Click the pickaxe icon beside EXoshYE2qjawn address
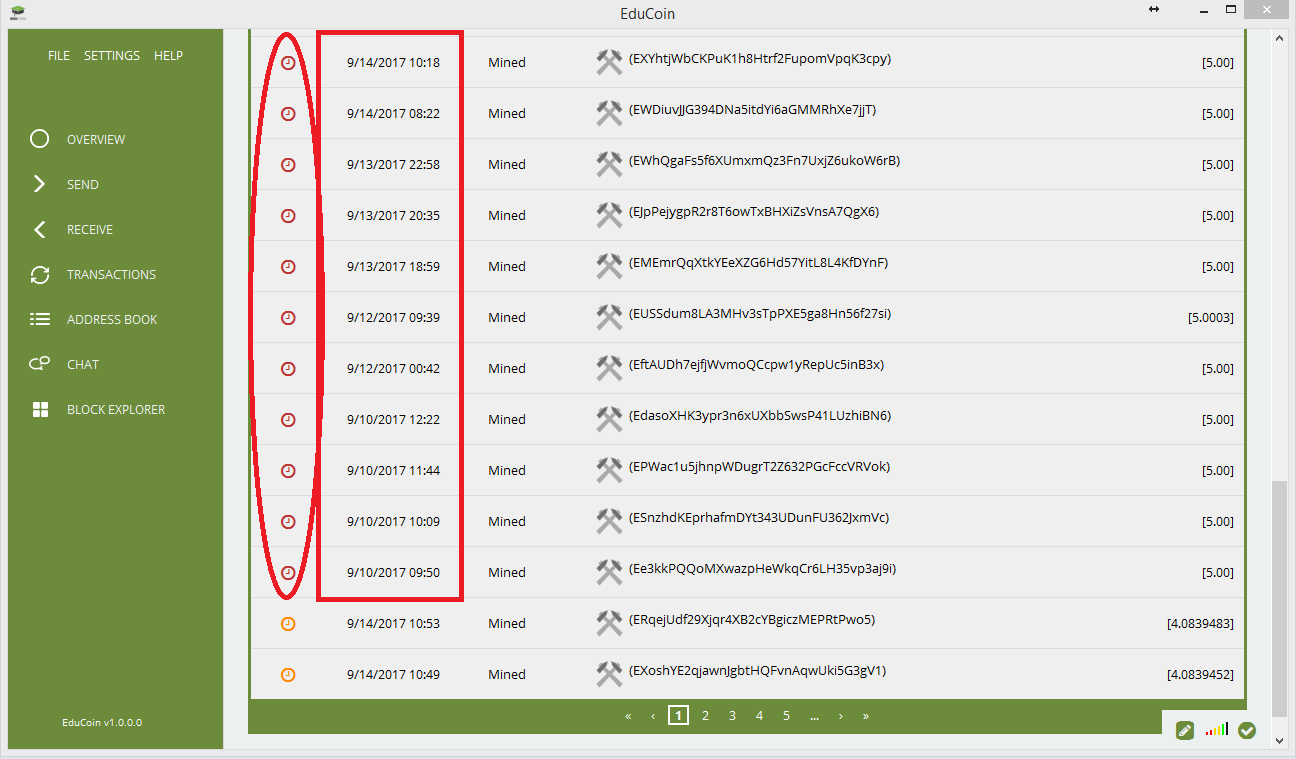Screen dimensions: 1296x759 coord(609,674)
